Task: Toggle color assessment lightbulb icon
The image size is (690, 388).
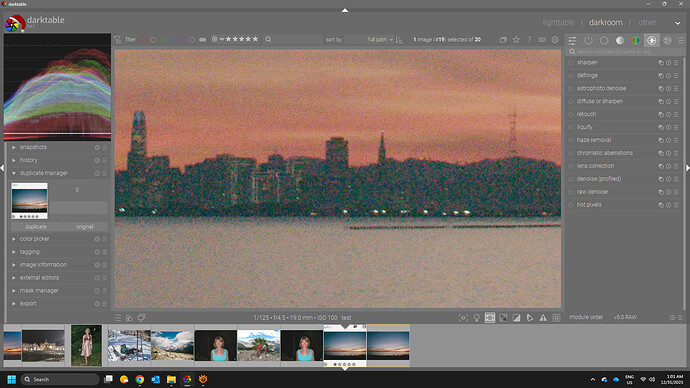Action: coord(477,318)
